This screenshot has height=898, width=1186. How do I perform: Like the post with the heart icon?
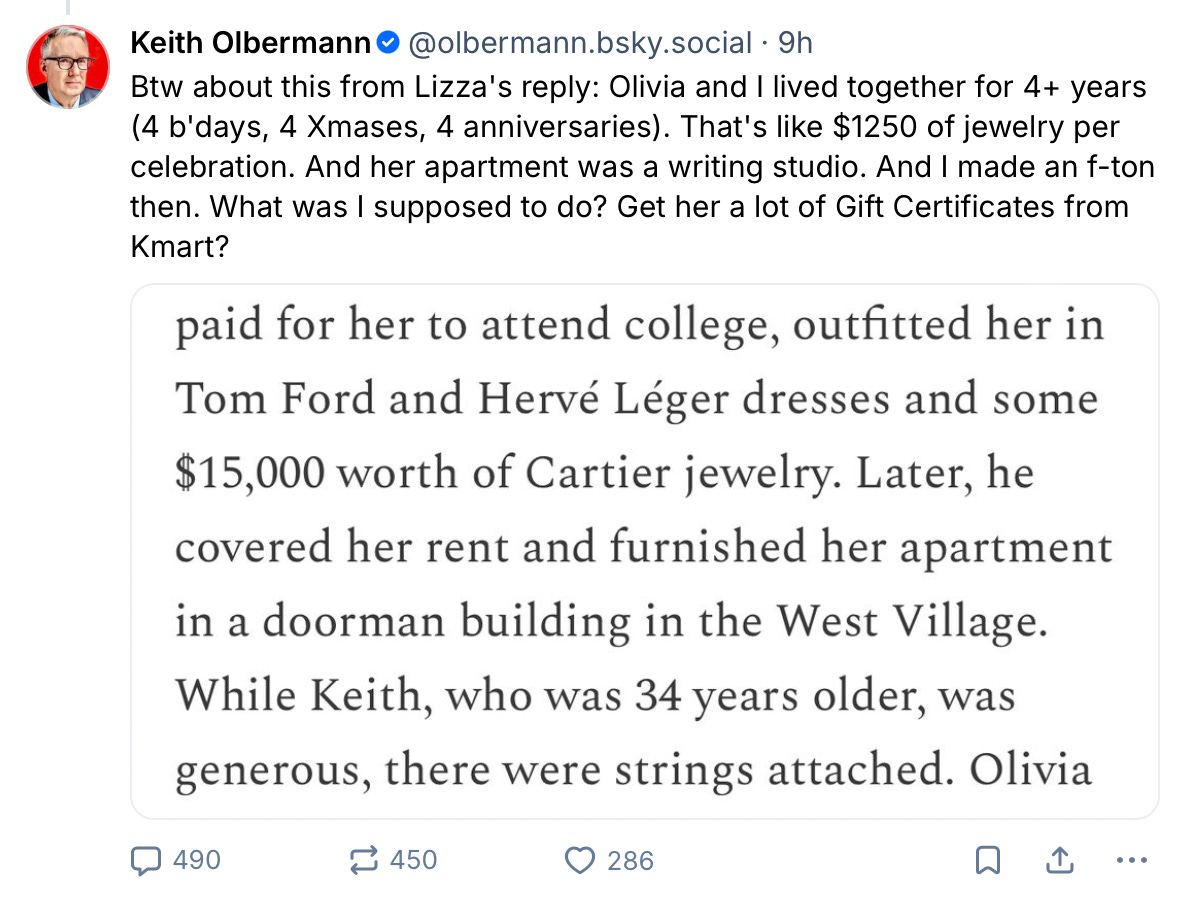coord(580,859)
